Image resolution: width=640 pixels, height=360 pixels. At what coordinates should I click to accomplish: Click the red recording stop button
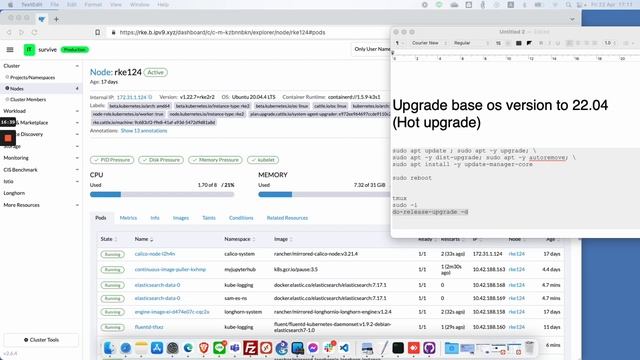click(x=8, y=138)
